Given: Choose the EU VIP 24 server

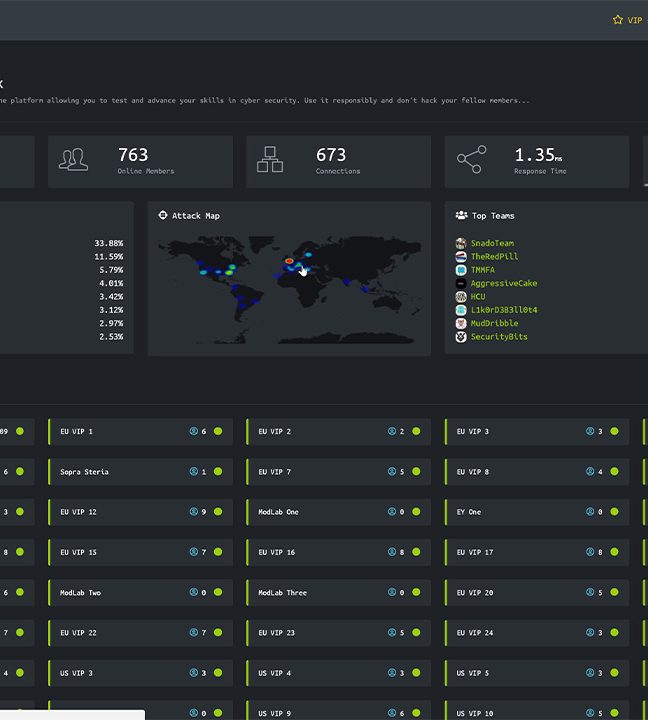Looking at the screenshot, I should 537,633.
